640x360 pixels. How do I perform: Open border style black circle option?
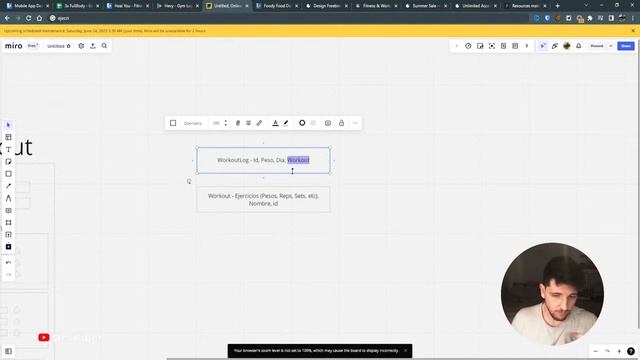tap(302, 123)
